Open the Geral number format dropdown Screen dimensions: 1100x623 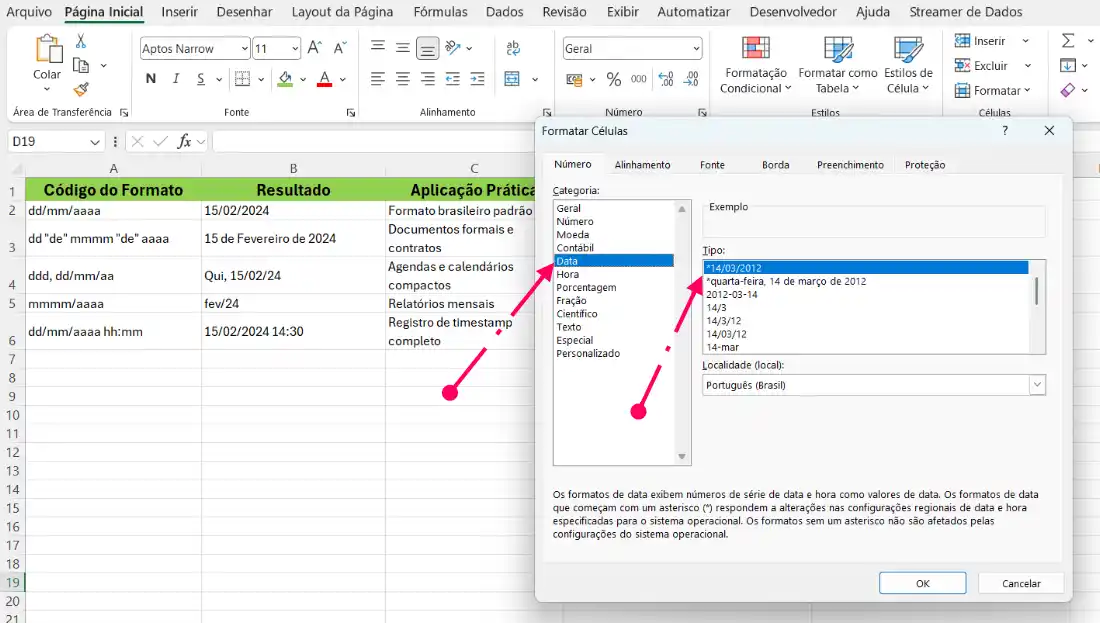632,47
